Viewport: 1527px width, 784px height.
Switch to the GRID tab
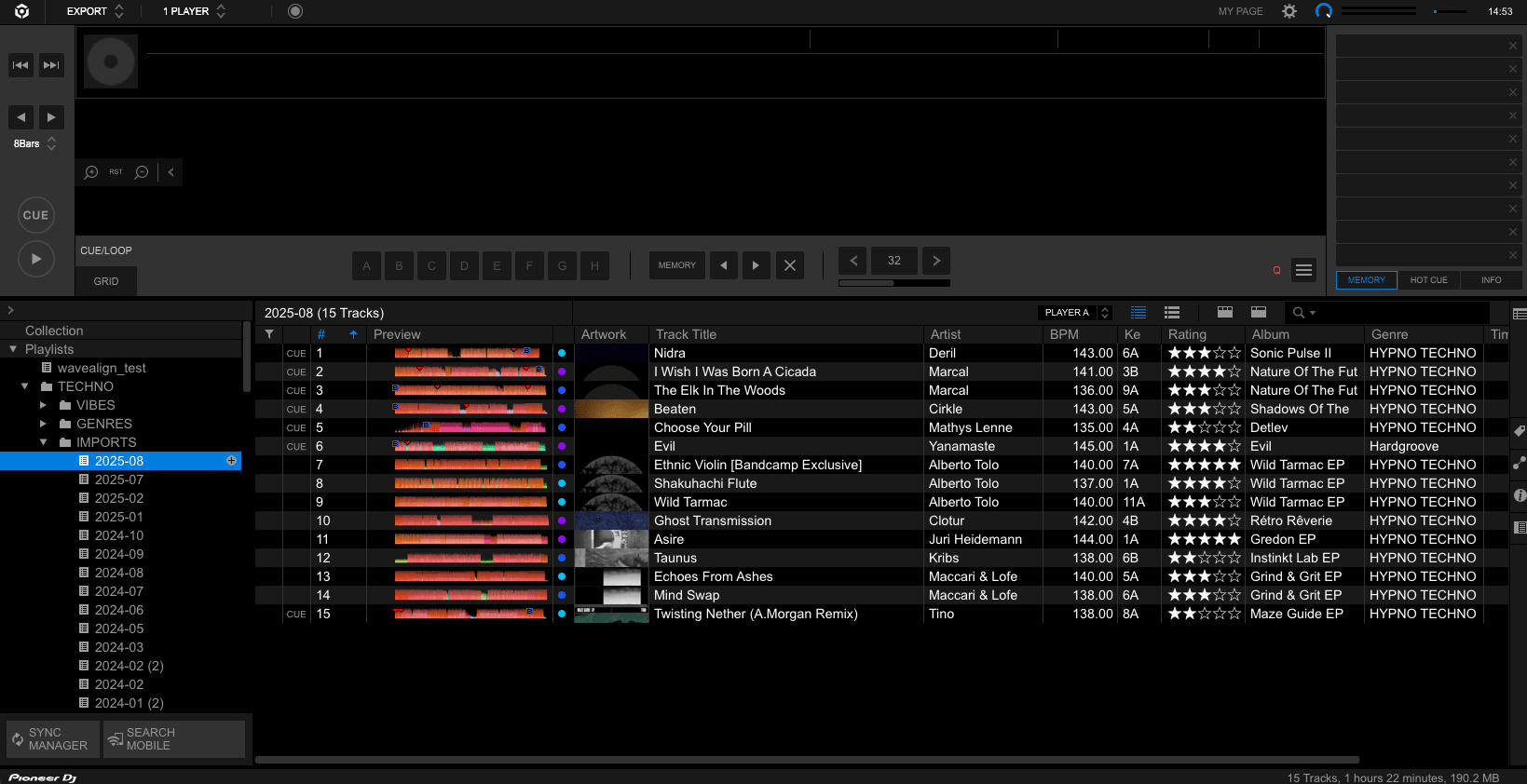[x=106, y=281]
